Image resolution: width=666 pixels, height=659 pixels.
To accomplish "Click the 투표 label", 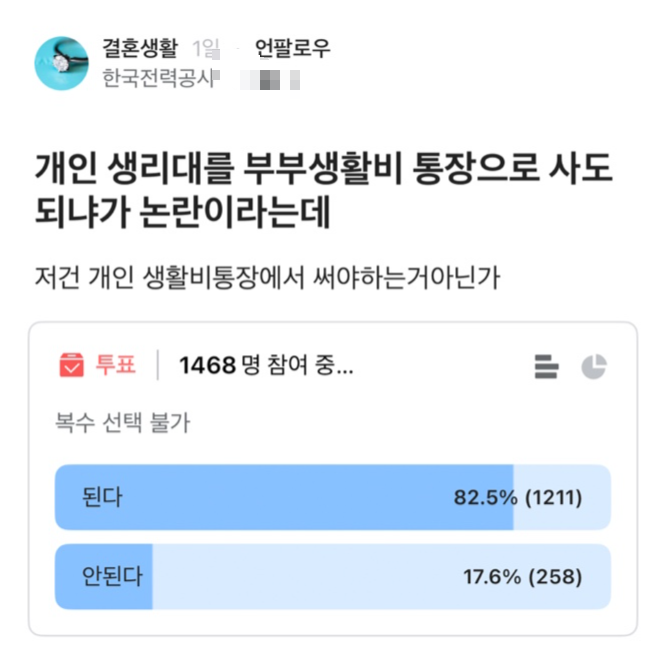I will (116, 366).
